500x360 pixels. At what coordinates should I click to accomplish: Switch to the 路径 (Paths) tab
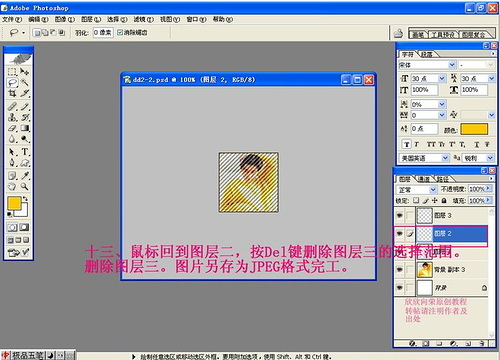click(x=442, y=179)
